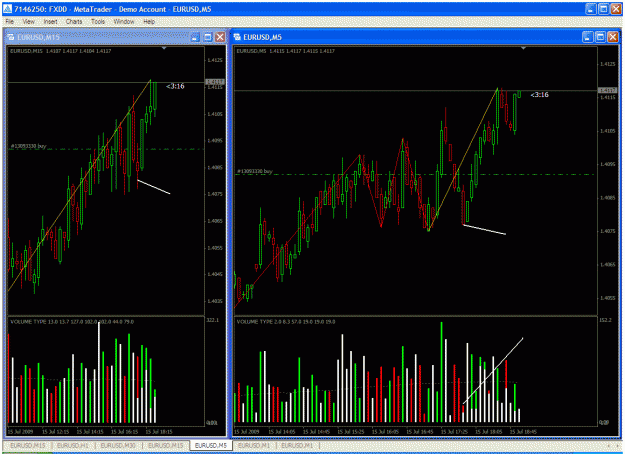
Task: Click the 1.4055 price label on M5 axis
Action: pos(608,298)
